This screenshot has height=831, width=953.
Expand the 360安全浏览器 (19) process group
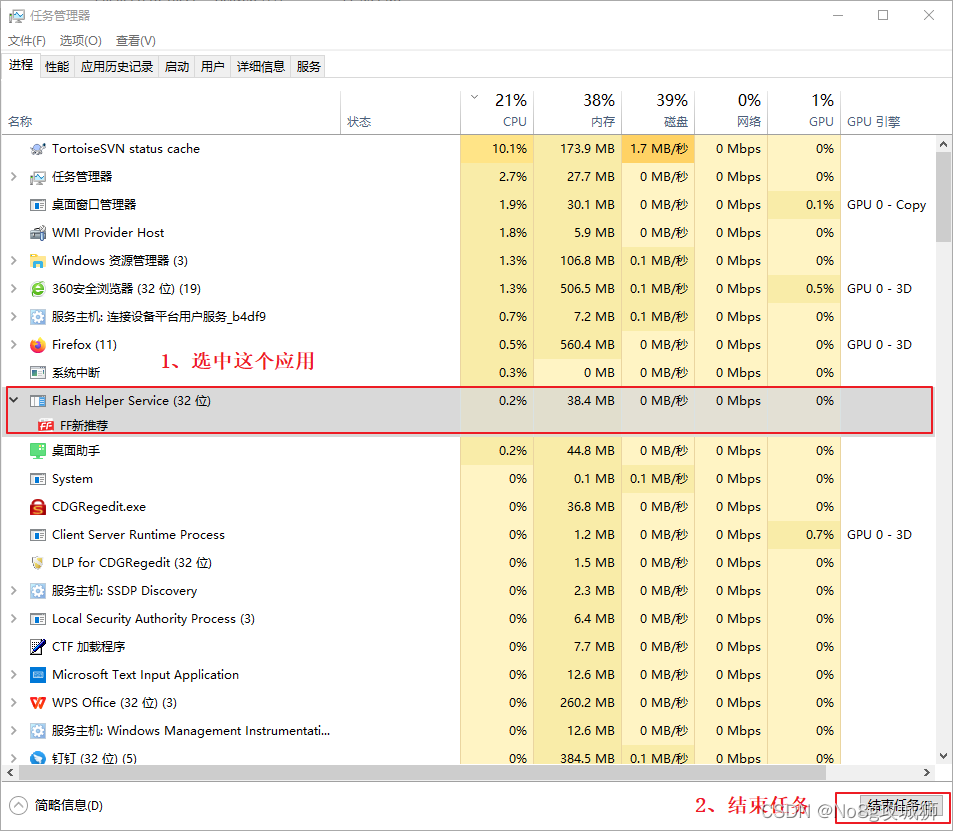pos(13,289)
